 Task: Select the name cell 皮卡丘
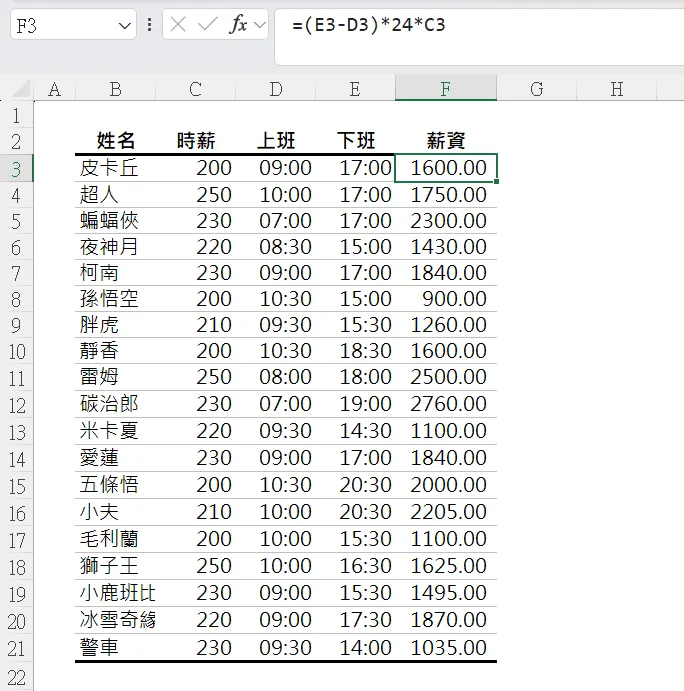[x=115, y=168]
